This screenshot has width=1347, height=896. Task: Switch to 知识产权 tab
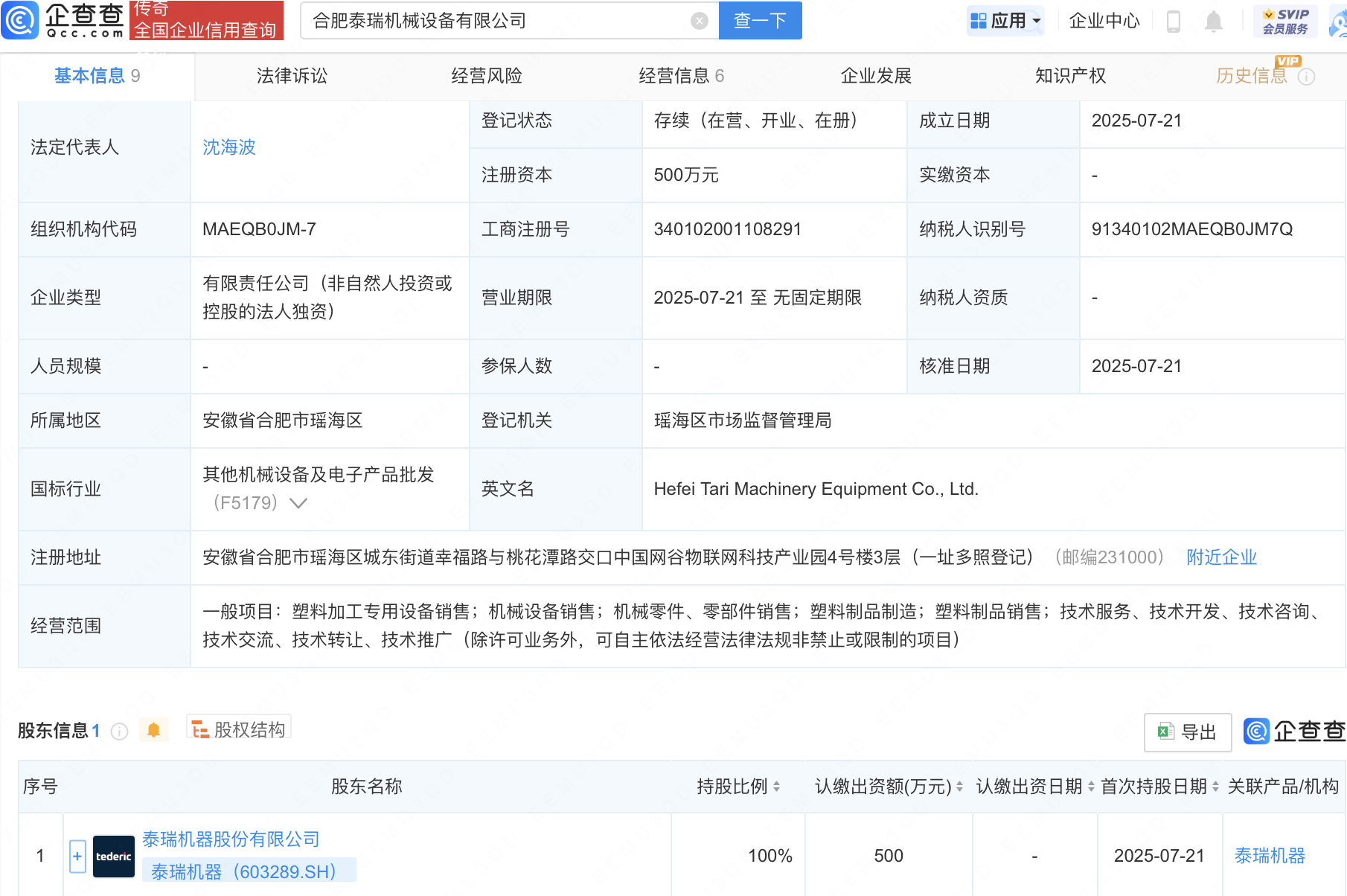[x=1070, y=76]
